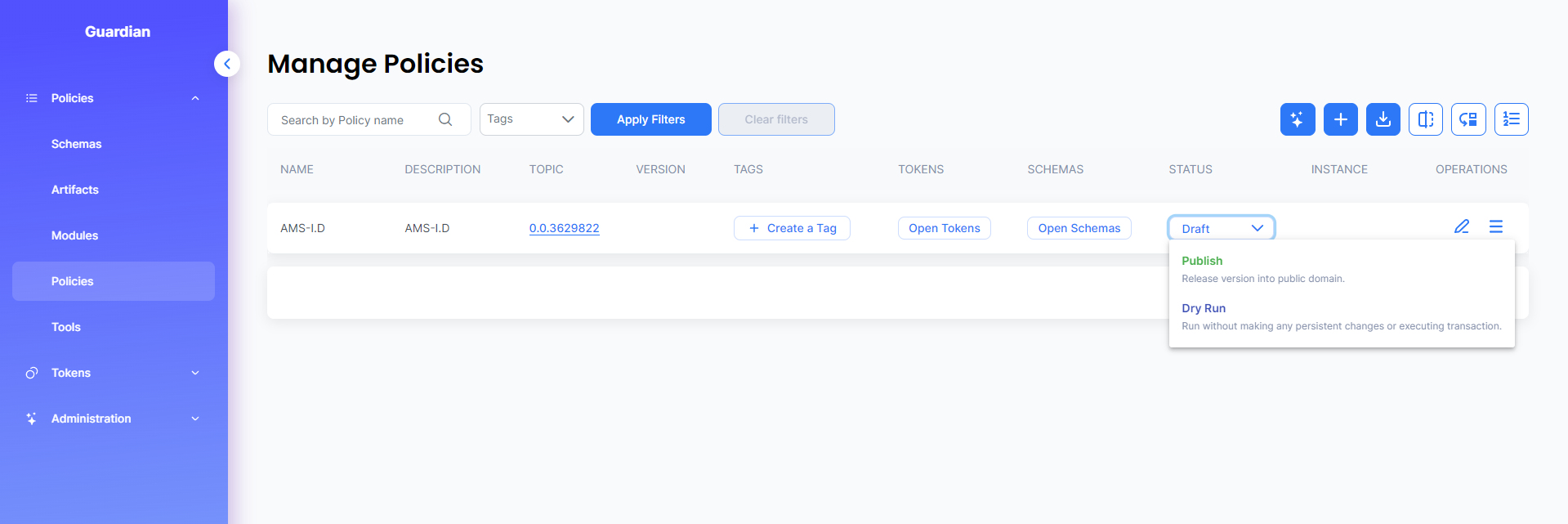Collapse the sidebar with the arrow button
This screenshot has width=1568, height=524.
click(x=227, y=64)
